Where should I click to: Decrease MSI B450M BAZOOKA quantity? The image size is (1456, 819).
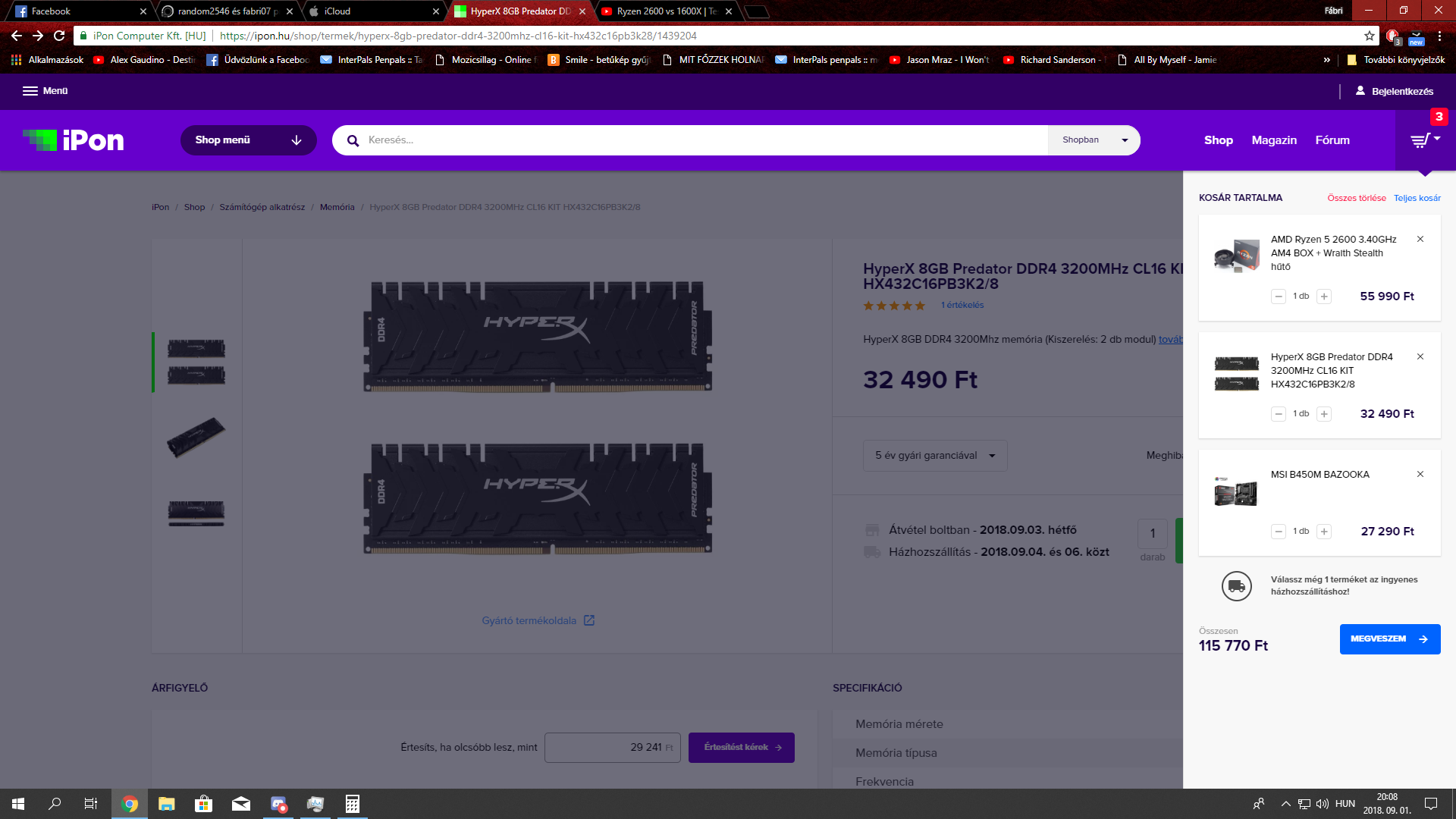pyautogui.click(x=1279, y=532)
